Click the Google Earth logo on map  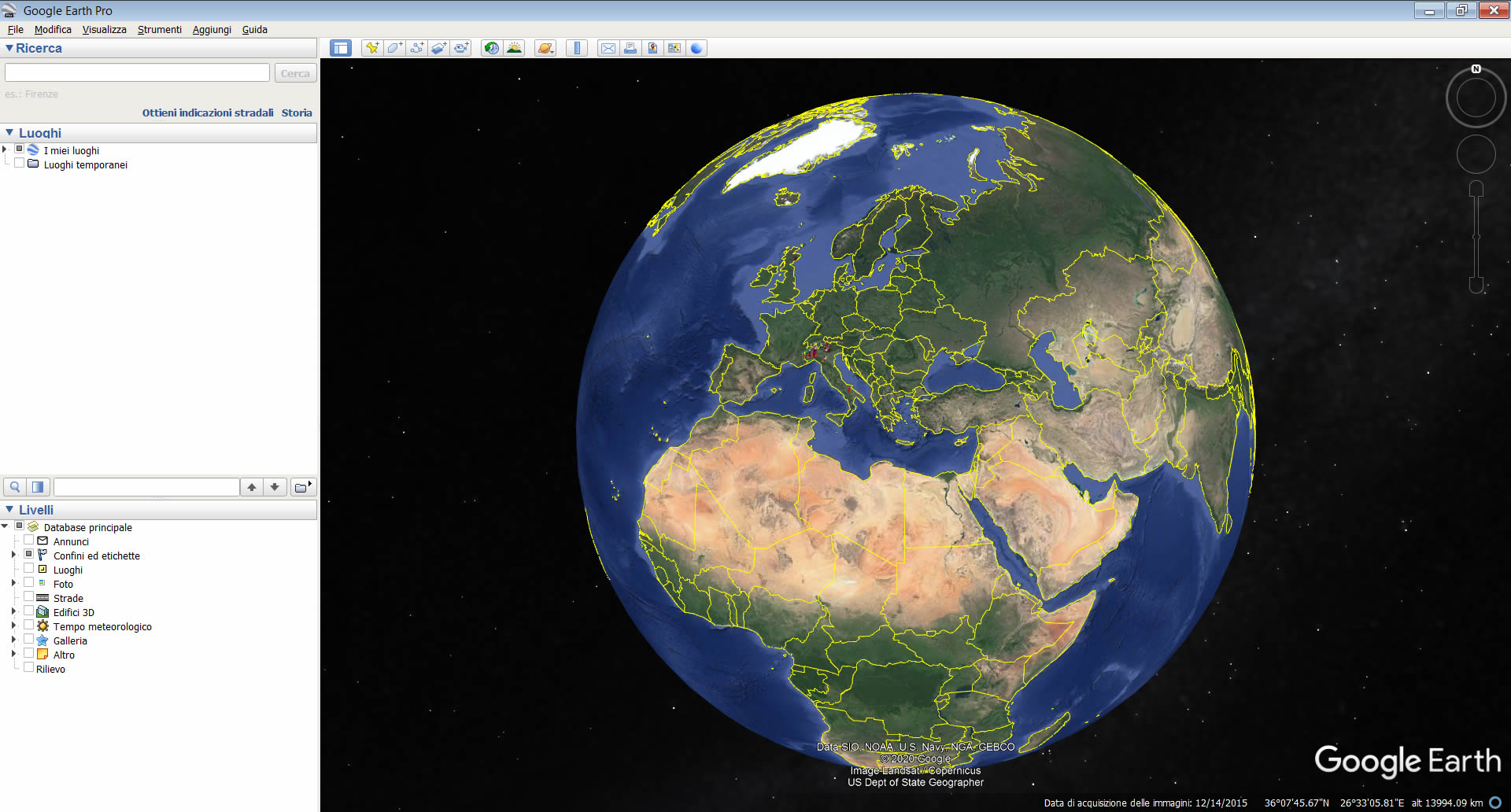tap(1408, 762)
